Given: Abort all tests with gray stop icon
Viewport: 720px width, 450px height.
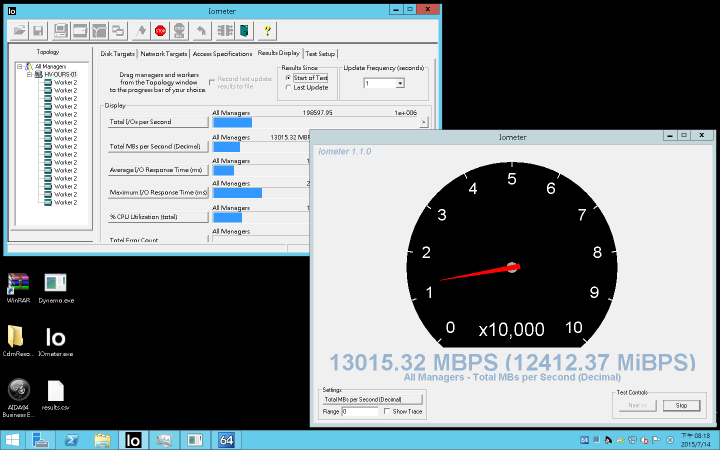Looking at the screenshot, I should tap(179, 31).
